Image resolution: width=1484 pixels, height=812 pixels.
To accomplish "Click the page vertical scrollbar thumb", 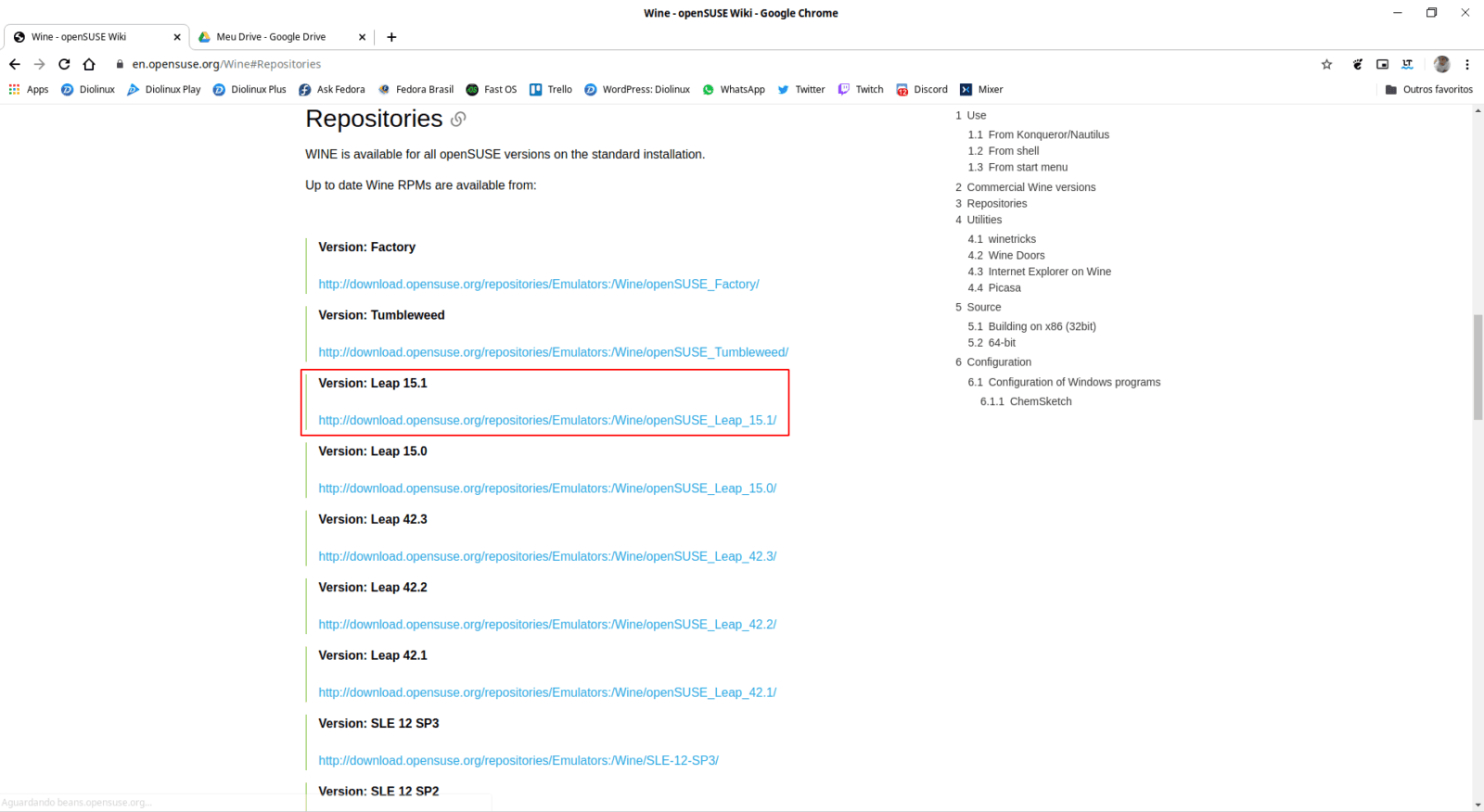I will 1478,368.
